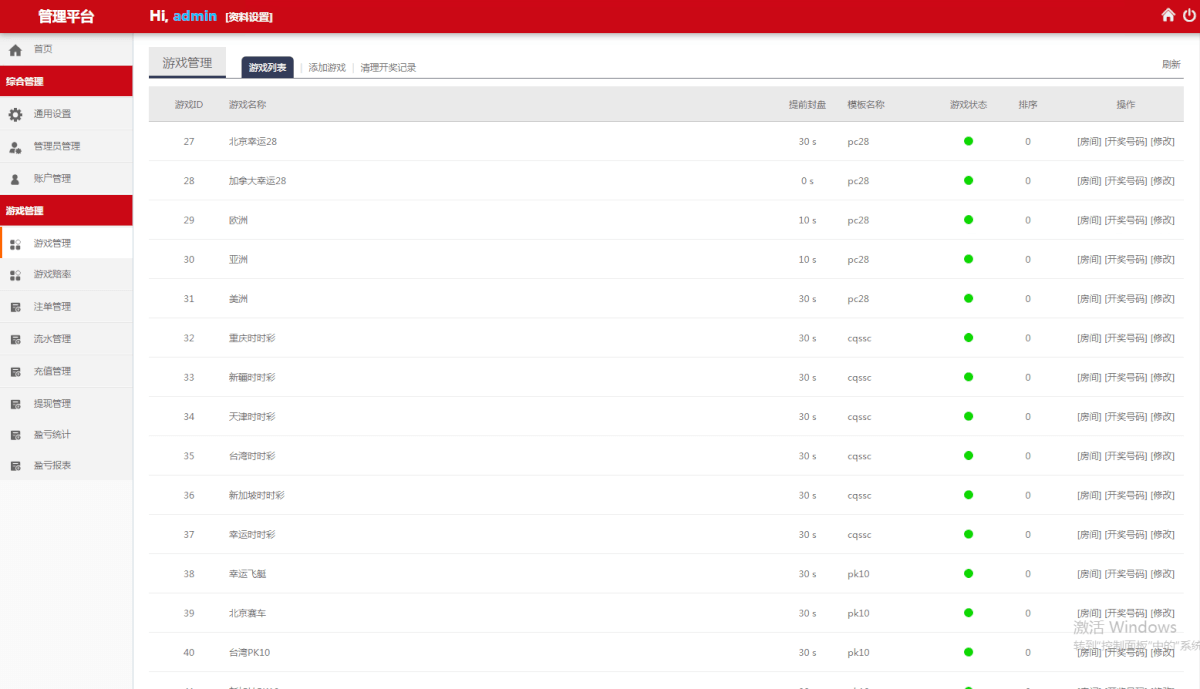Screen dimensions: 1200x689
Task: Select the 游戏列表 tab
Action: pos(267,67)
